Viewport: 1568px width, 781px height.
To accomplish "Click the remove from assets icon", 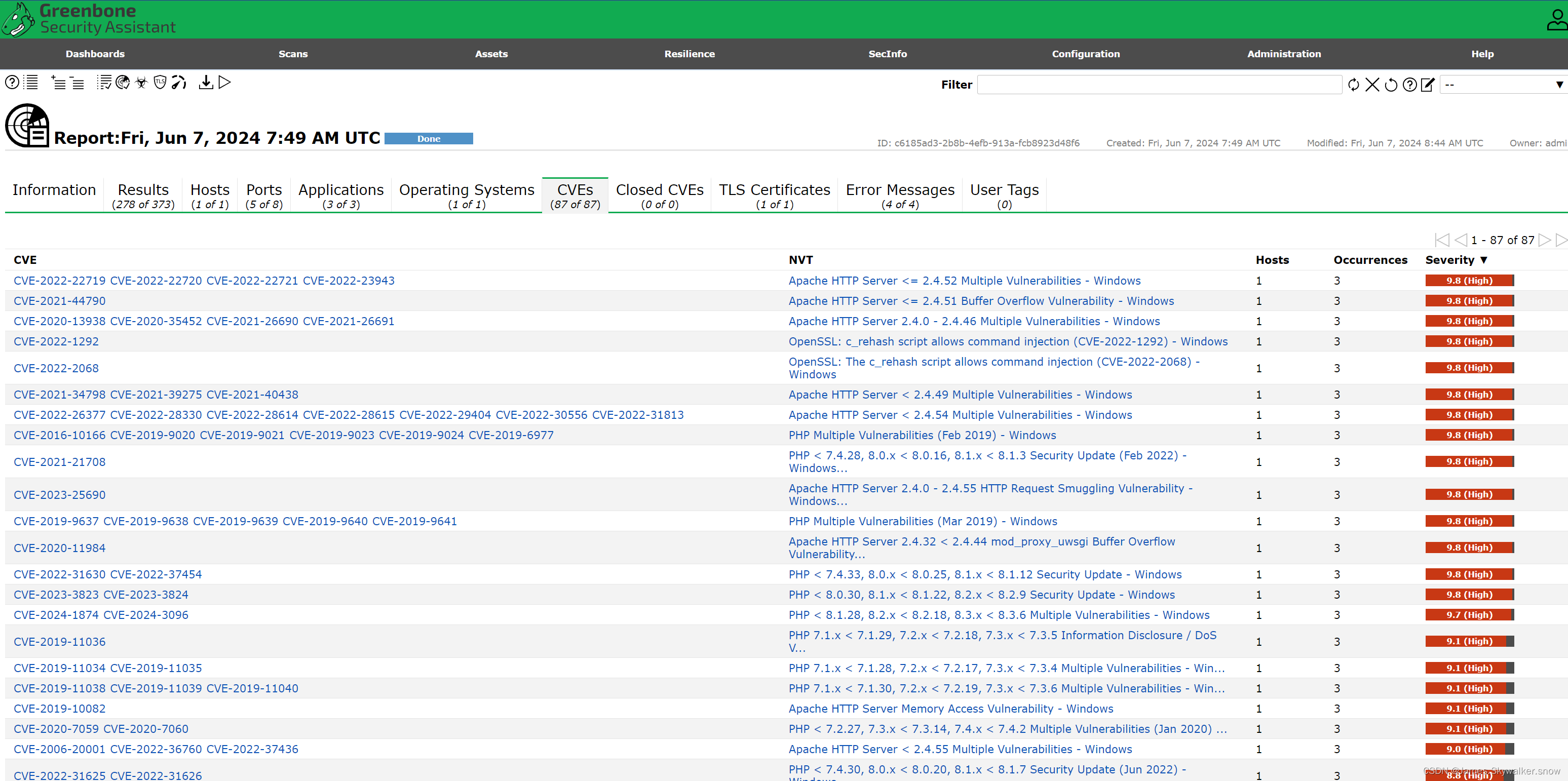I will click(77, 83).
